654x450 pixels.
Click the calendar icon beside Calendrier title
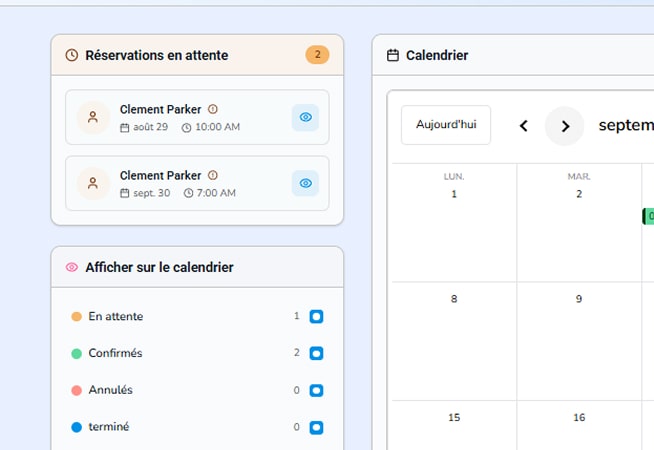393,55
